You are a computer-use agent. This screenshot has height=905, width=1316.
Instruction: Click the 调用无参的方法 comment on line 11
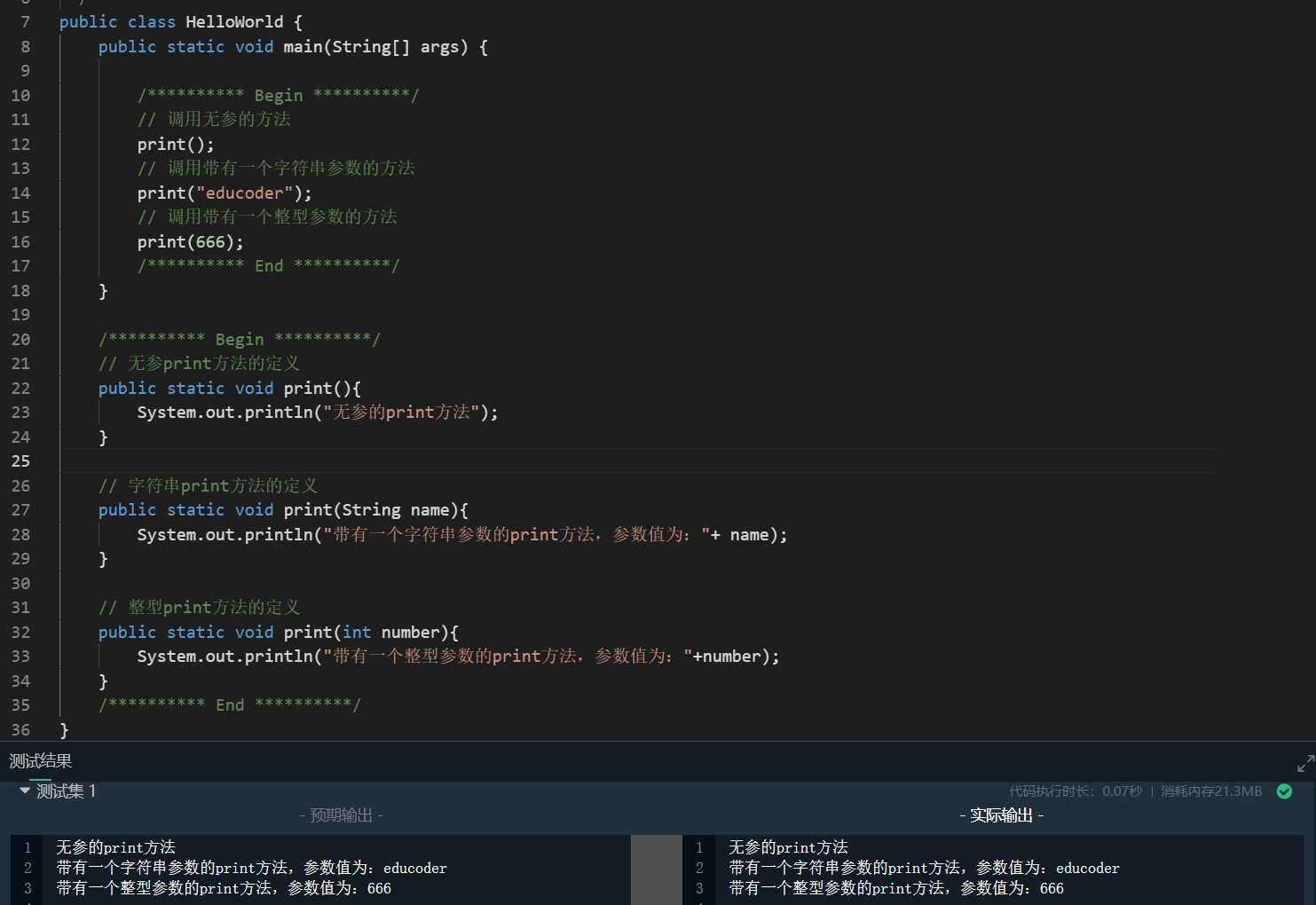coord(214,119)
